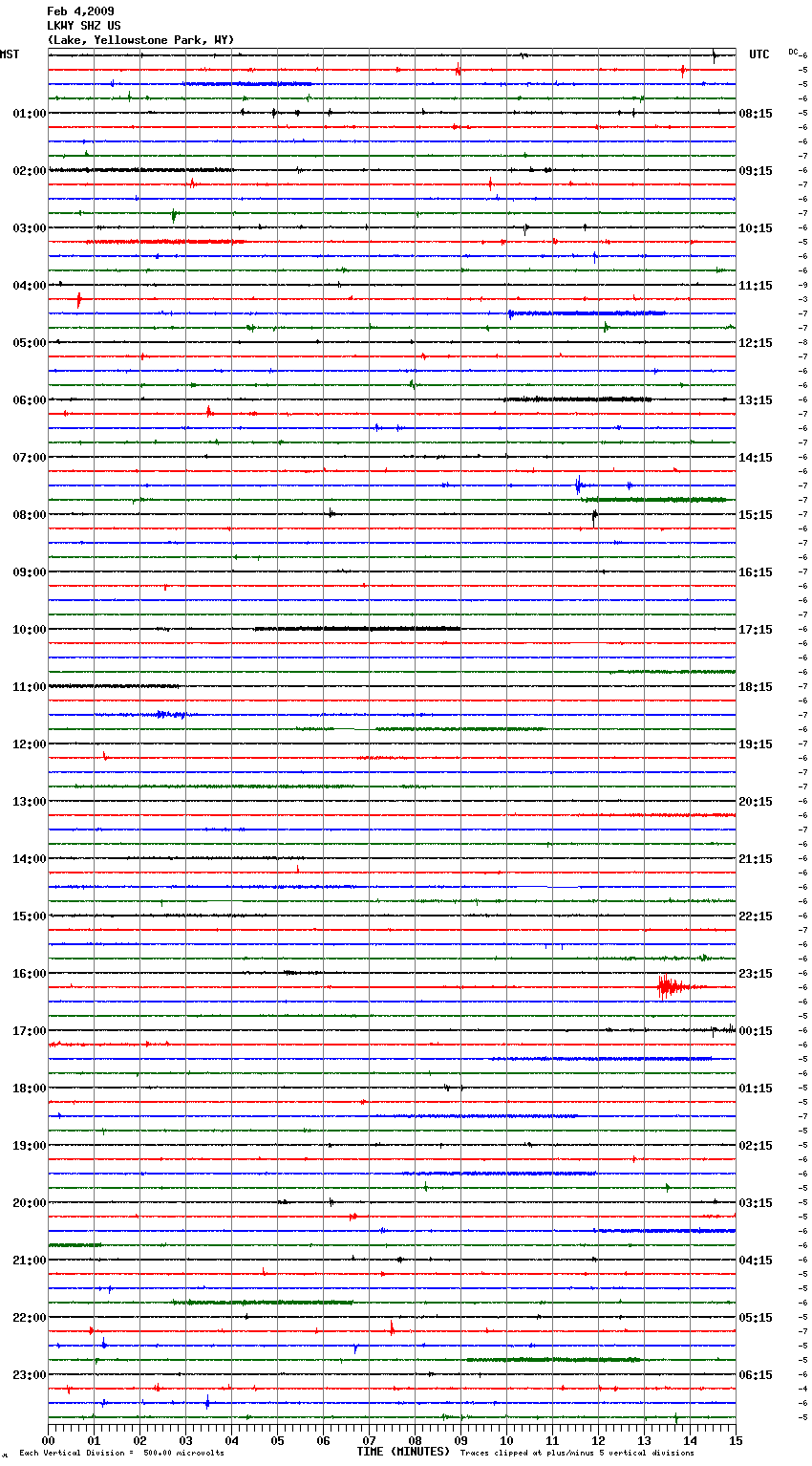
Task: Click the 01:15 UTC time label
Action: pos(756,1089)
